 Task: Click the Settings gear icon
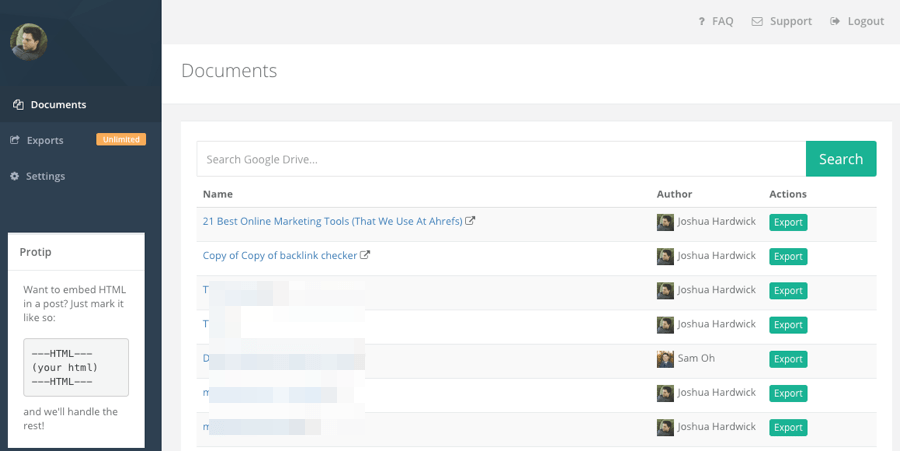click(15, 176)
